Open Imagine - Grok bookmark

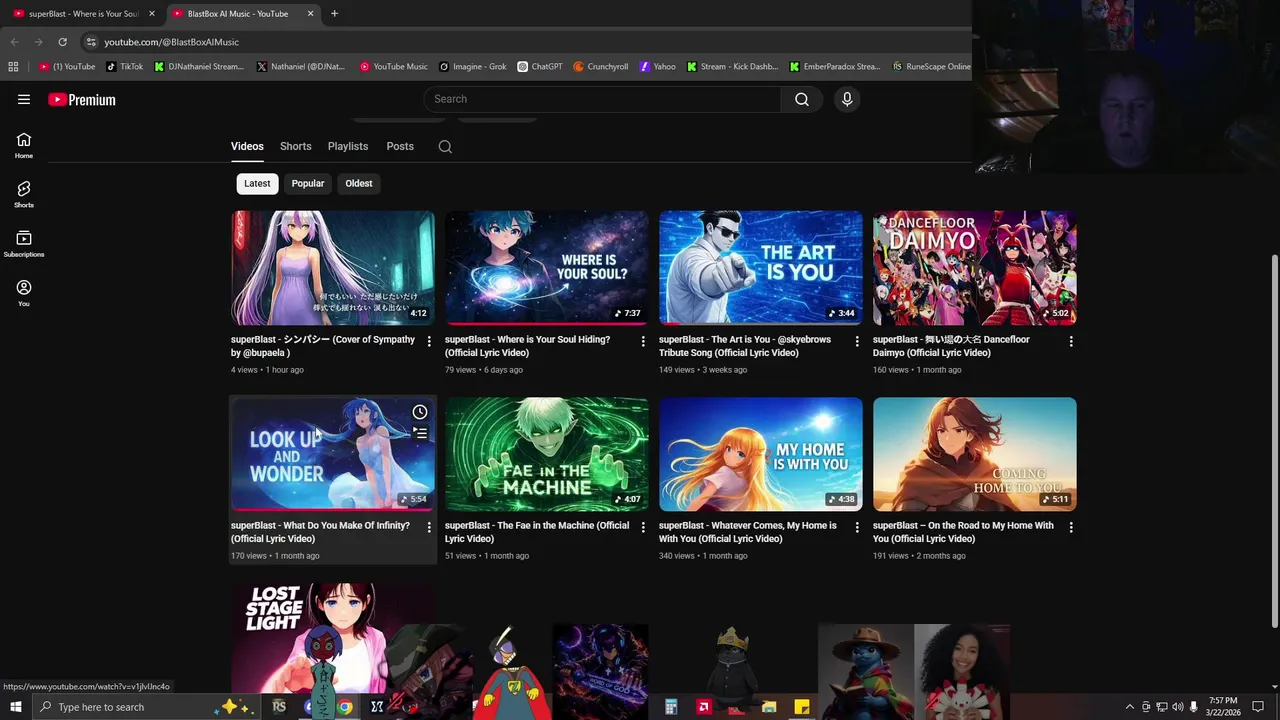coord(473,67)
